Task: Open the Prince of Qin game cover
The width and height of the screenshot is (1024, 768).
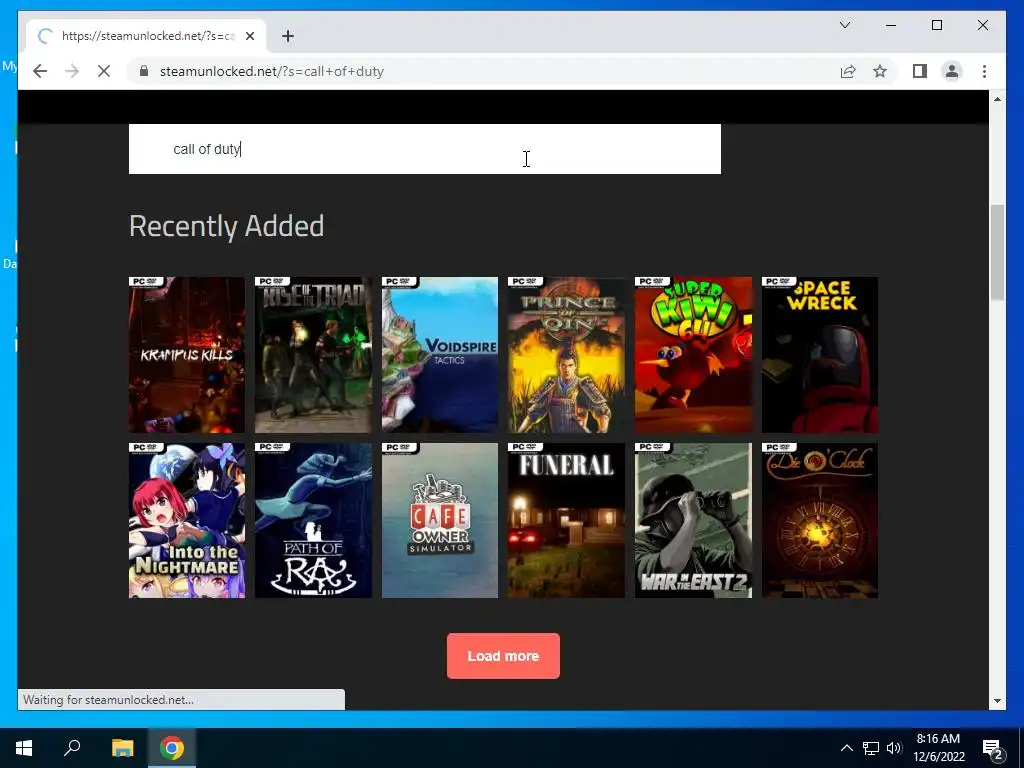Action: 566,355
